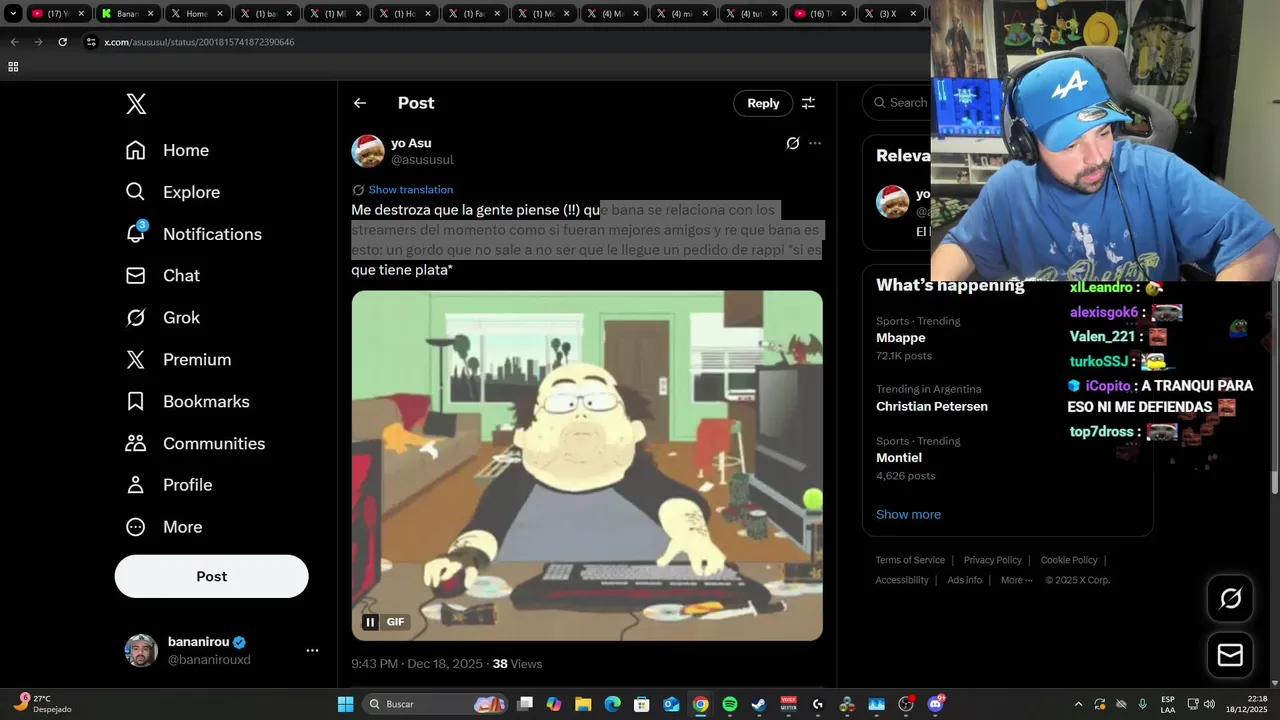Click the Grok explain icon on the post
1280x720 pixels.
pyautogui.click(x=793, y=143)
